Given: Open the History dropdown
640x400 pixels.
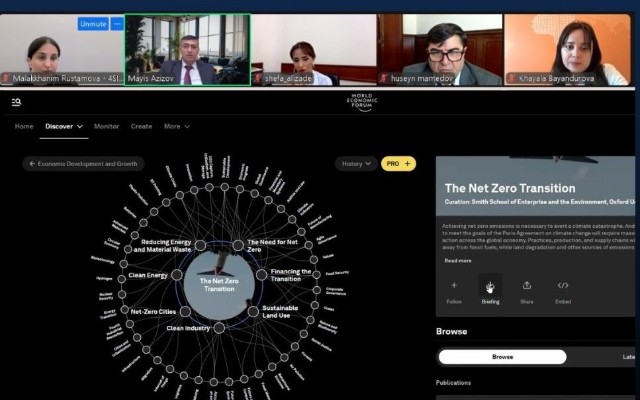Looking at the screenshot, I should [356, 164].
